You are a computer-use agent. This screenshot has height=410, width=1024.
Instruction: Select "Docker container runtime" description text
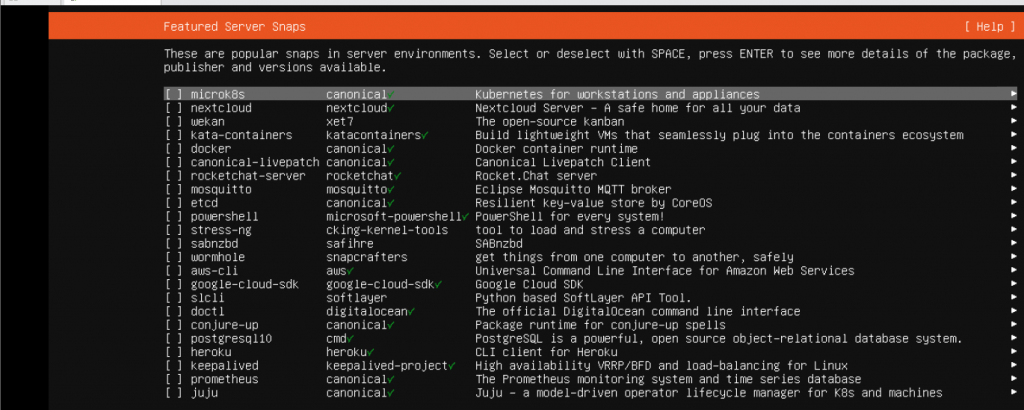tap(556, 149)
